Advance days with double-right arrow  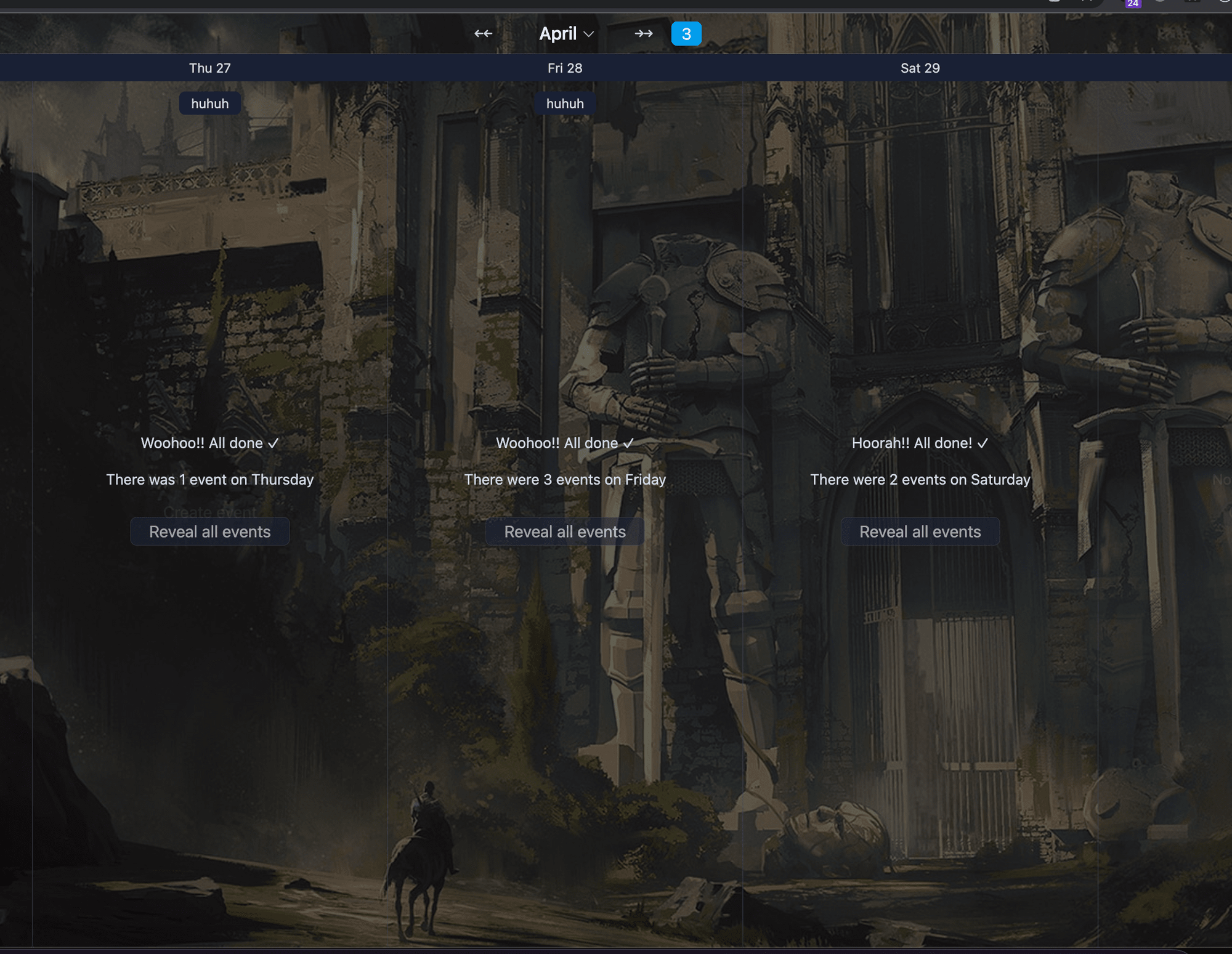[x=643, y=33]
